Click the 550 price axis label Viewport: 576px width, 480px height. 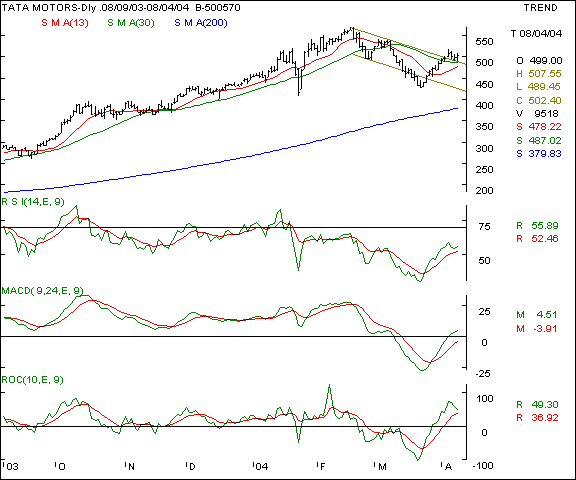[484, 41]
